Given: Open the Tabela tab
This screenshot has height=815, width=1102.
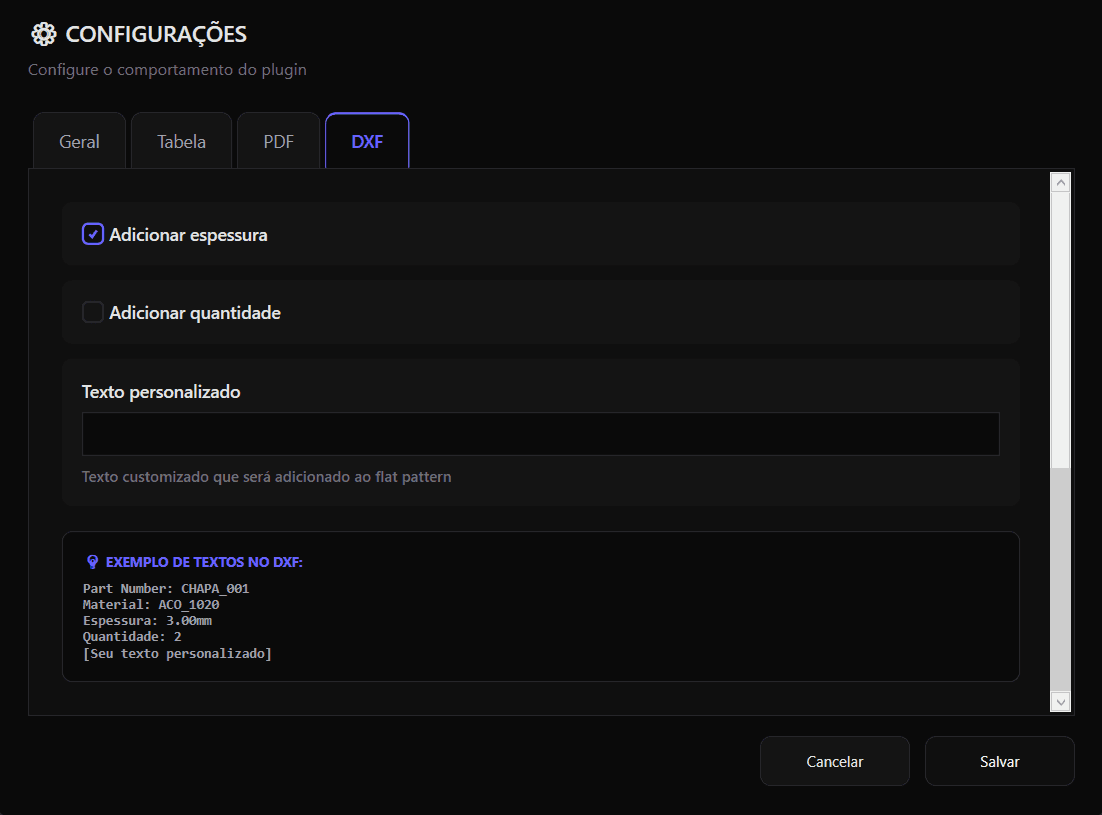Looking at the screenshot, I should click(x=181, y=141).
